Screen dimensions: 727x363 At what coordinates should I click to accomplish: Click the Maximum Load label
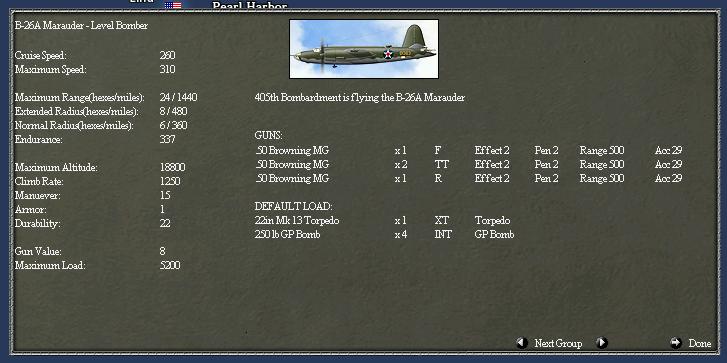point(50,266)
